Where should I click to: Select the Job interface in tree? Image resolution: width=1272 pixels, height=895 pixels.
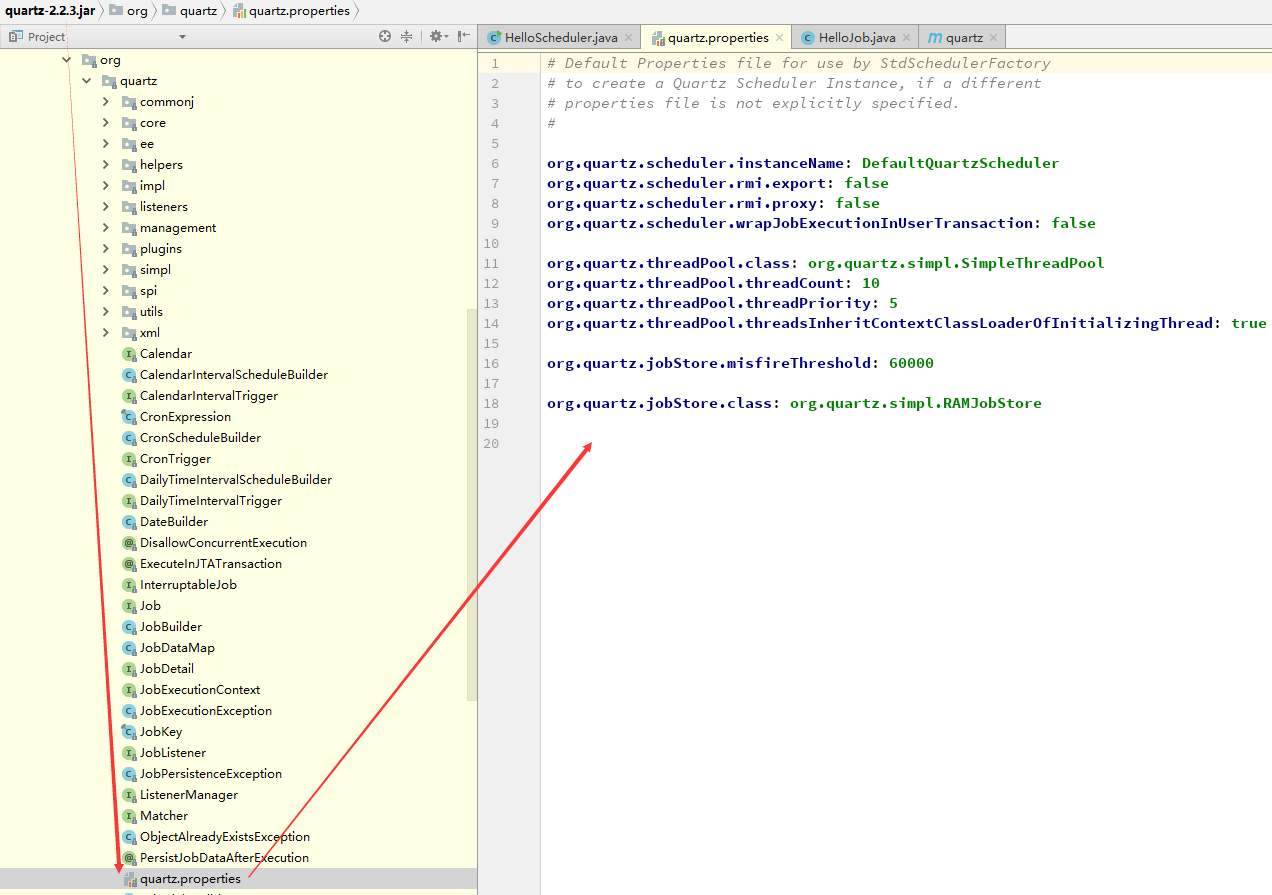150,606
